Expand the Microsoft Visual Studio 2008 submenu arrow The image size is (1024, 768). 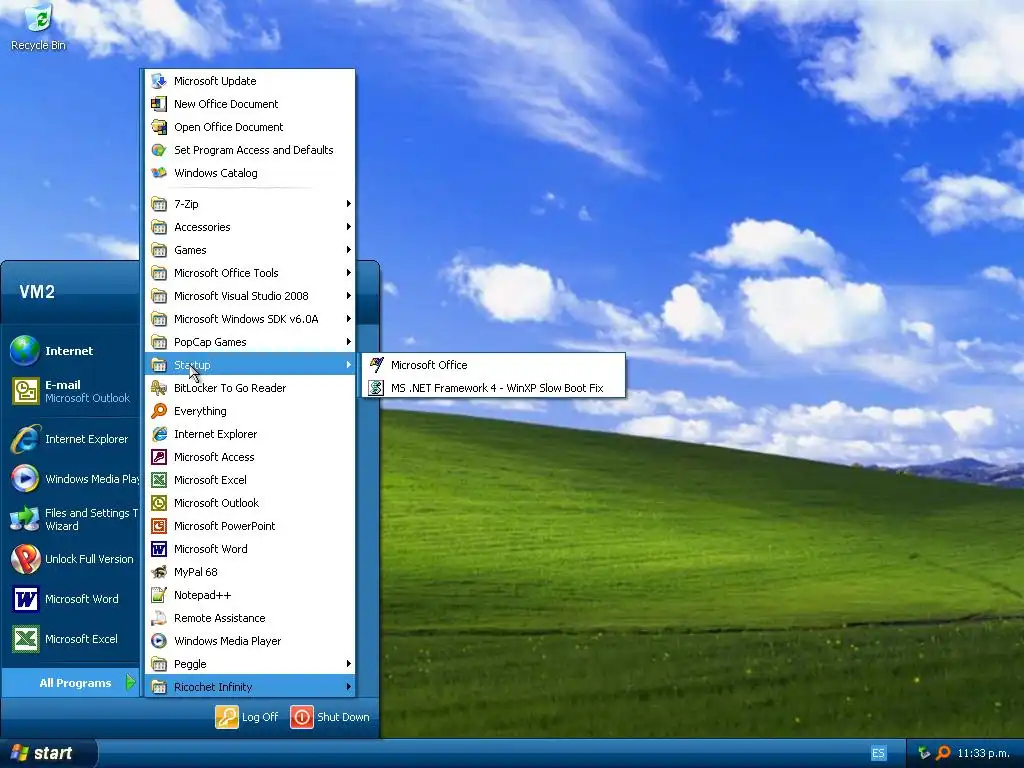[349, 296]
